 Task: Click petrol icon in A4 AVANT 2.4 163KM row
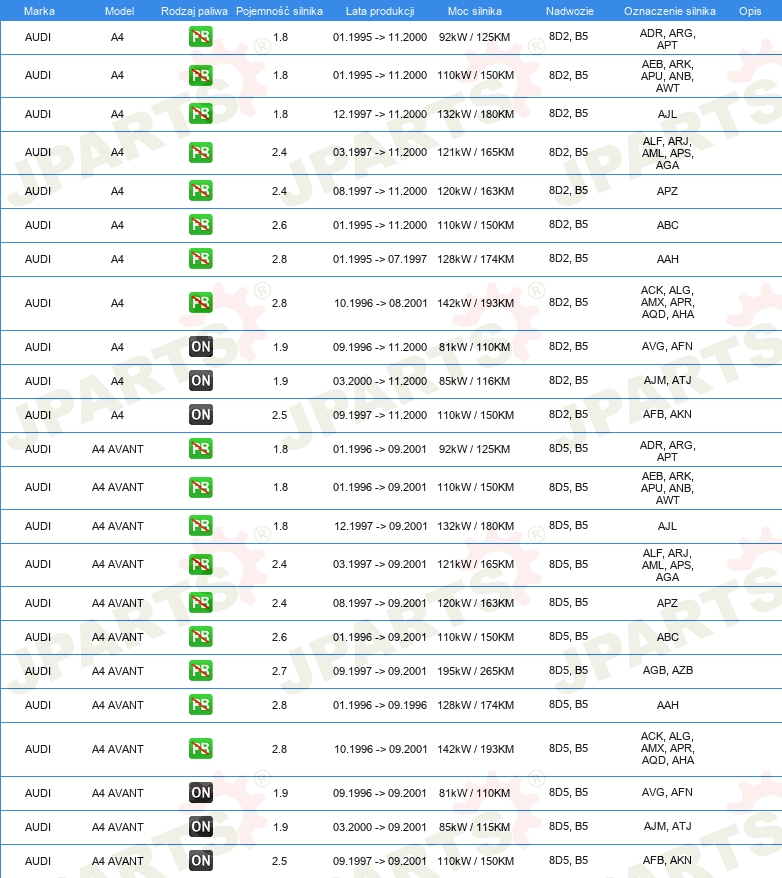200,603
